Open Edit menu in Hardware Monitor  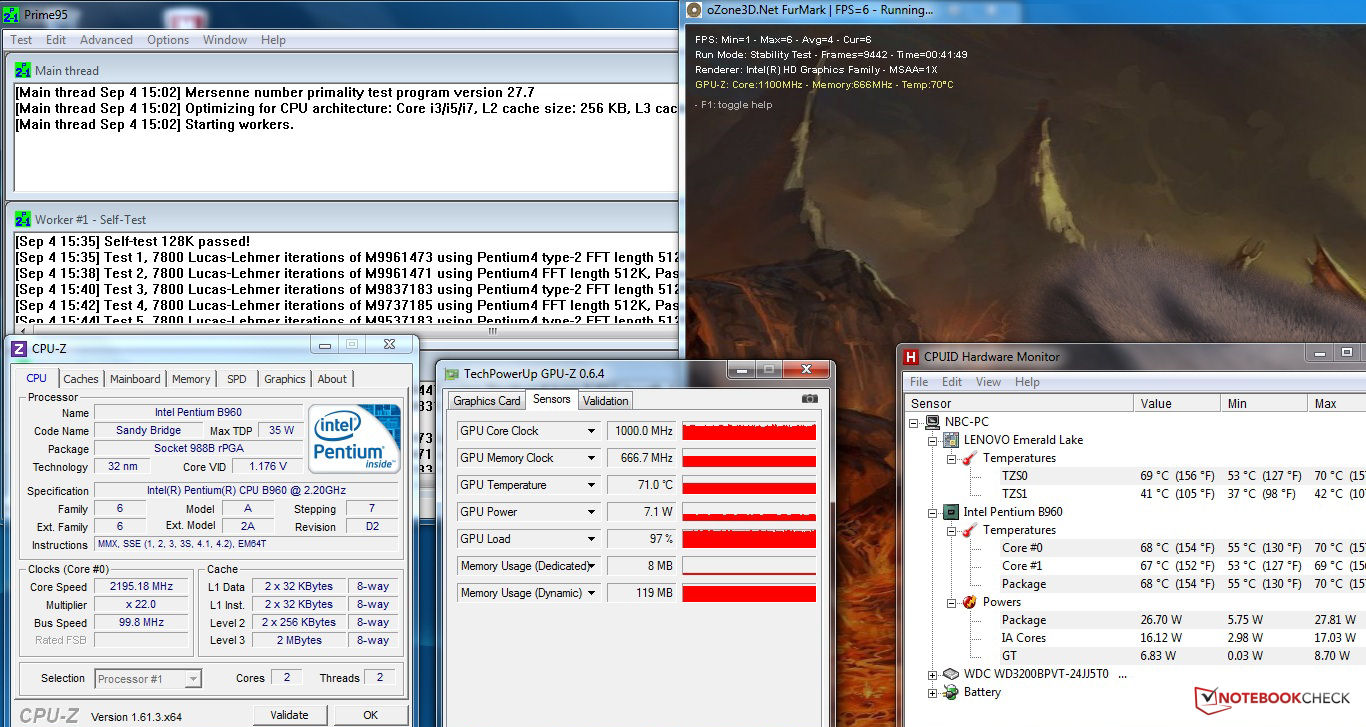(x=952, y=382)
